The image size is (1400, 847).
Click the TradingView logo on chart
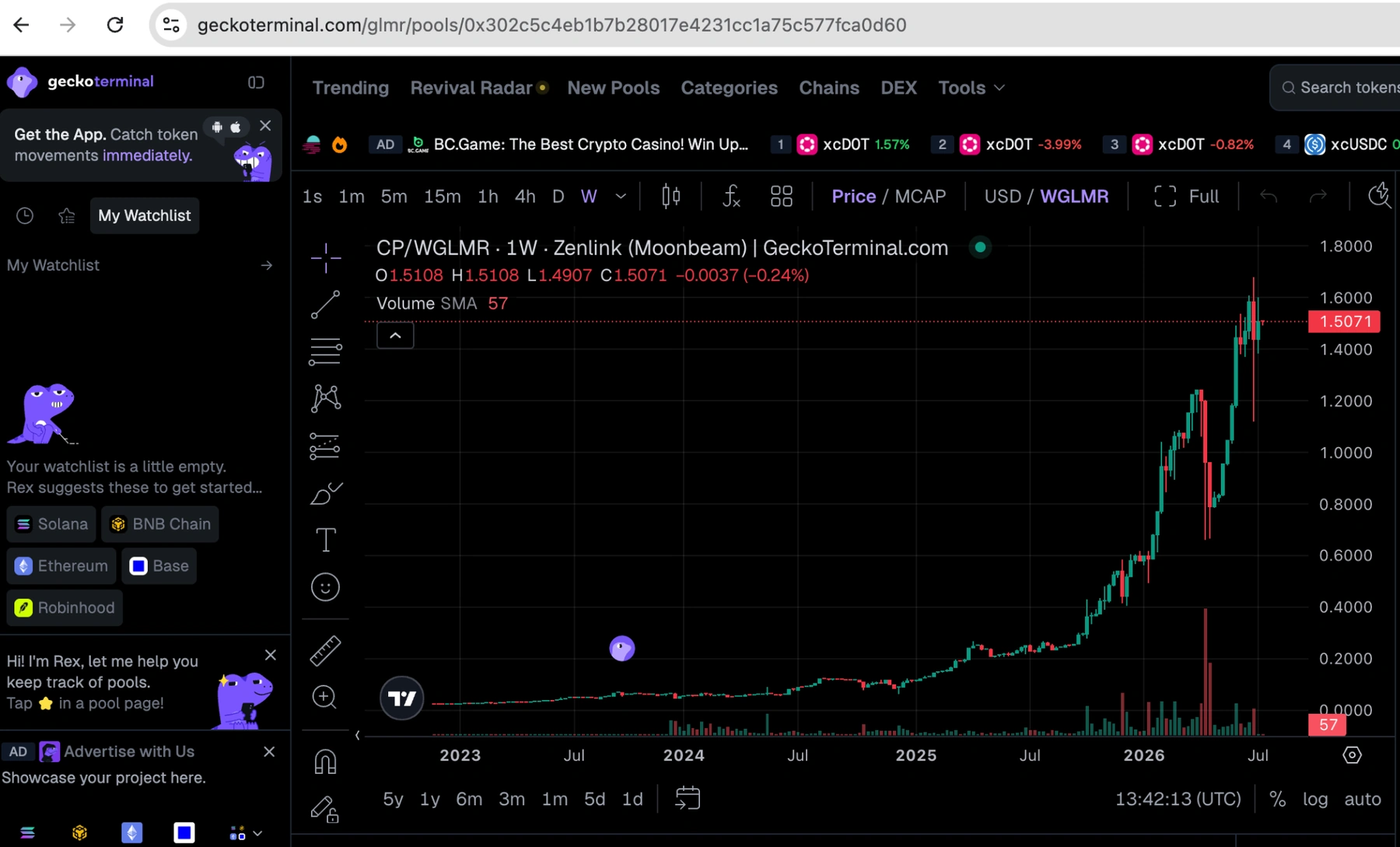coord(402,698)
